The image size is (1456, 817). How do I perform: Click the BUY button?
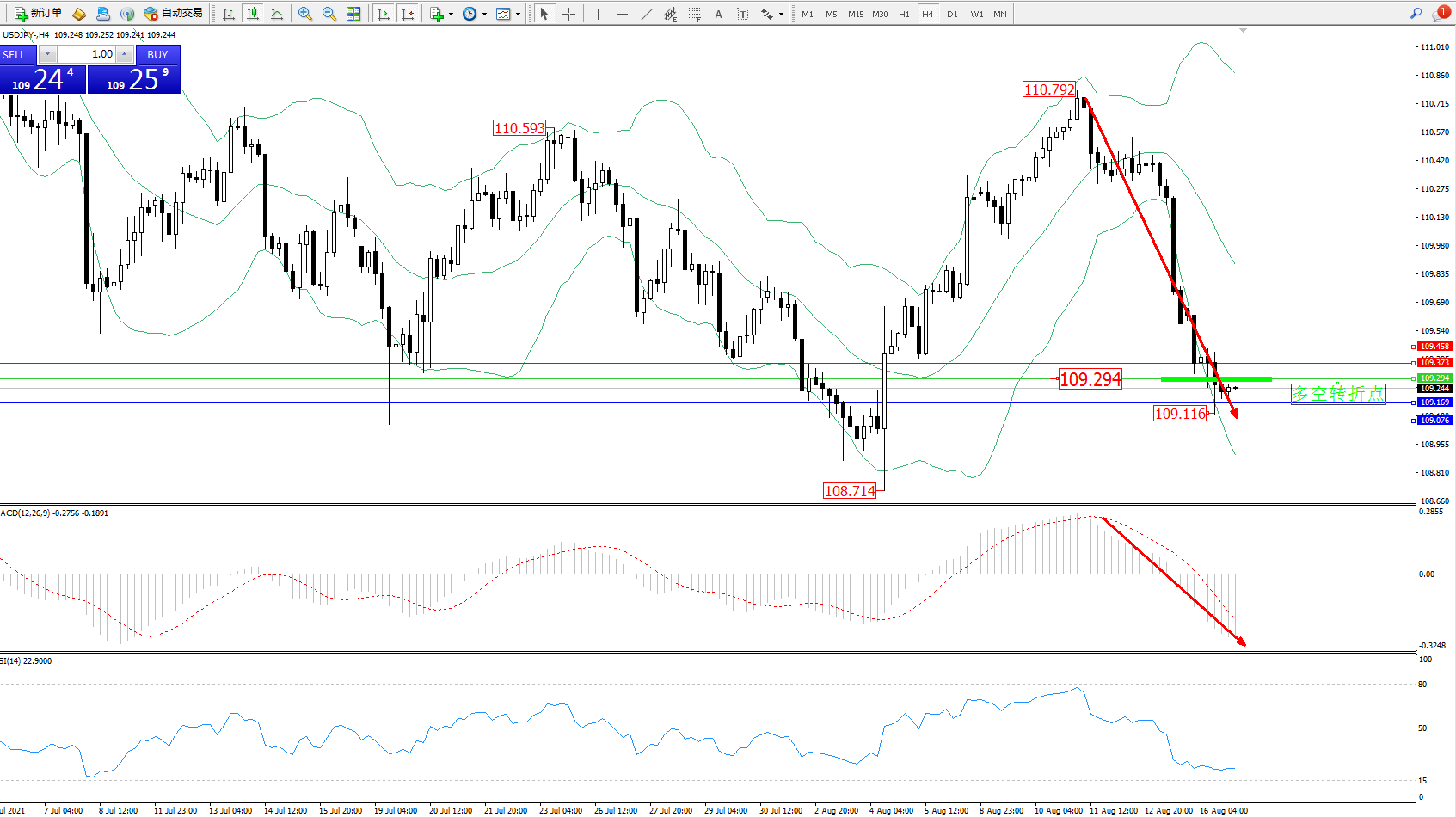[157, 54]
